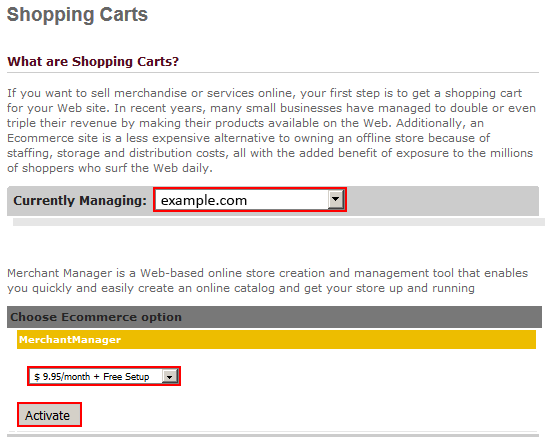Click the Merchant Manager description paragraph

267,280
